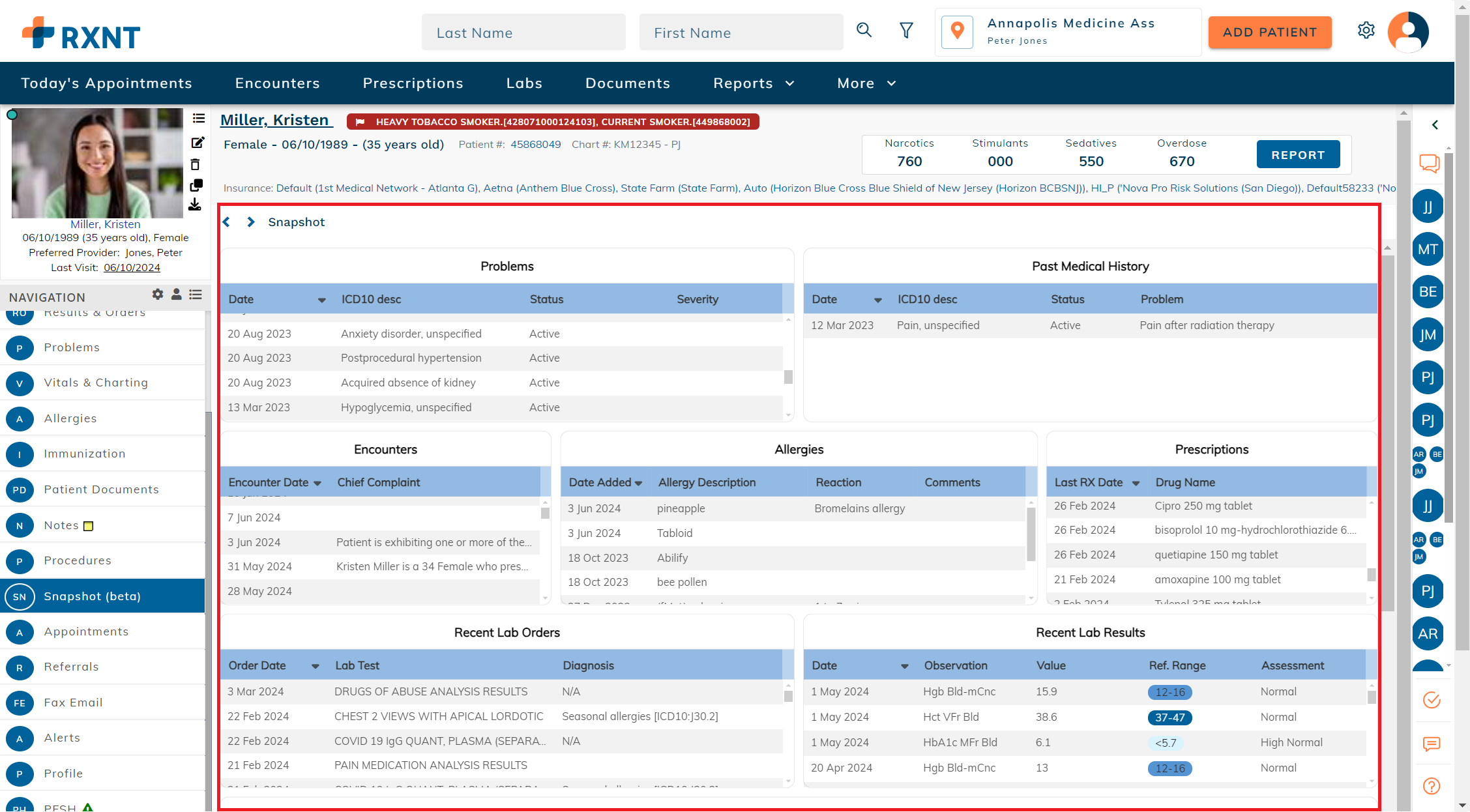The height and width of the screenshot is (812, 1470).
Task: Select Referrals in navigation list
Action: click(102, 667)
